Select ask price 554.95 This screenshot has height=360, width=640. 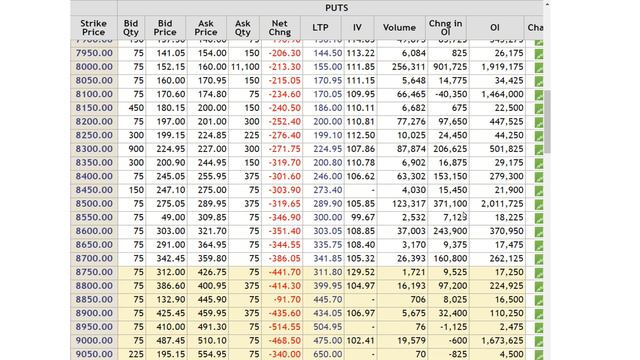tap(212, 354)
